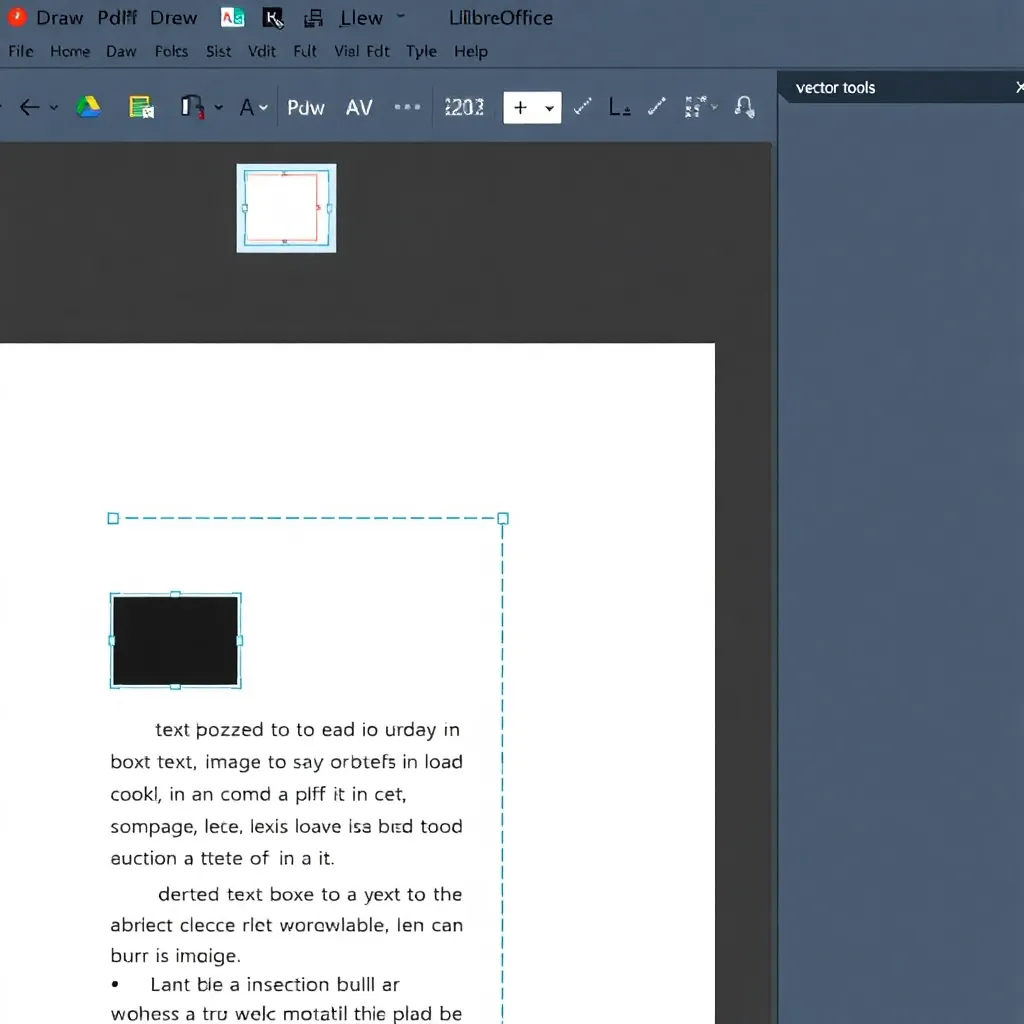The height and width of the screenshot is (1024, 1024).
Task: Switch to the Home menu tab
Action: coord(70,51)
